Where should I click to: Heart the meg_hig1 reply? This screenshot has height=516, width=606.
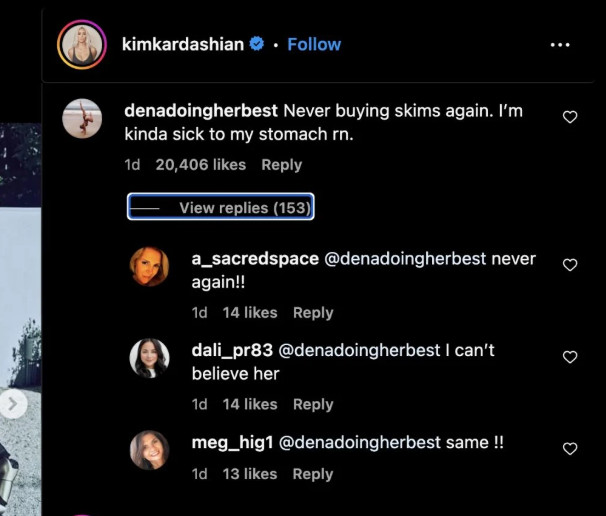[x=570, y=449]
